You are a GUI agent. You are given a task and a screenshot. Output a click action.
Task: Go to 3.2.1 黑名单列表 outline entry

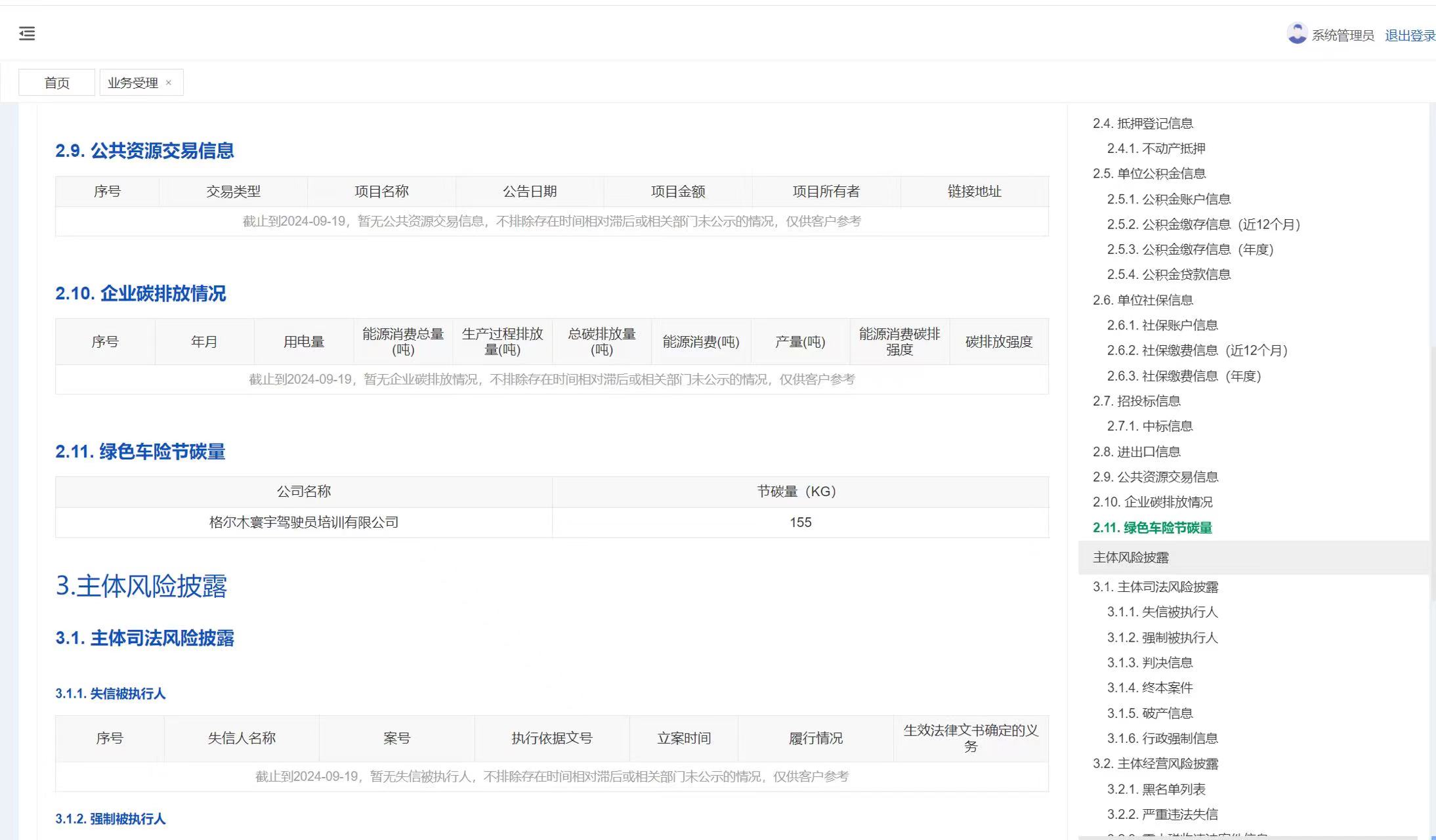coord(1156,789)
